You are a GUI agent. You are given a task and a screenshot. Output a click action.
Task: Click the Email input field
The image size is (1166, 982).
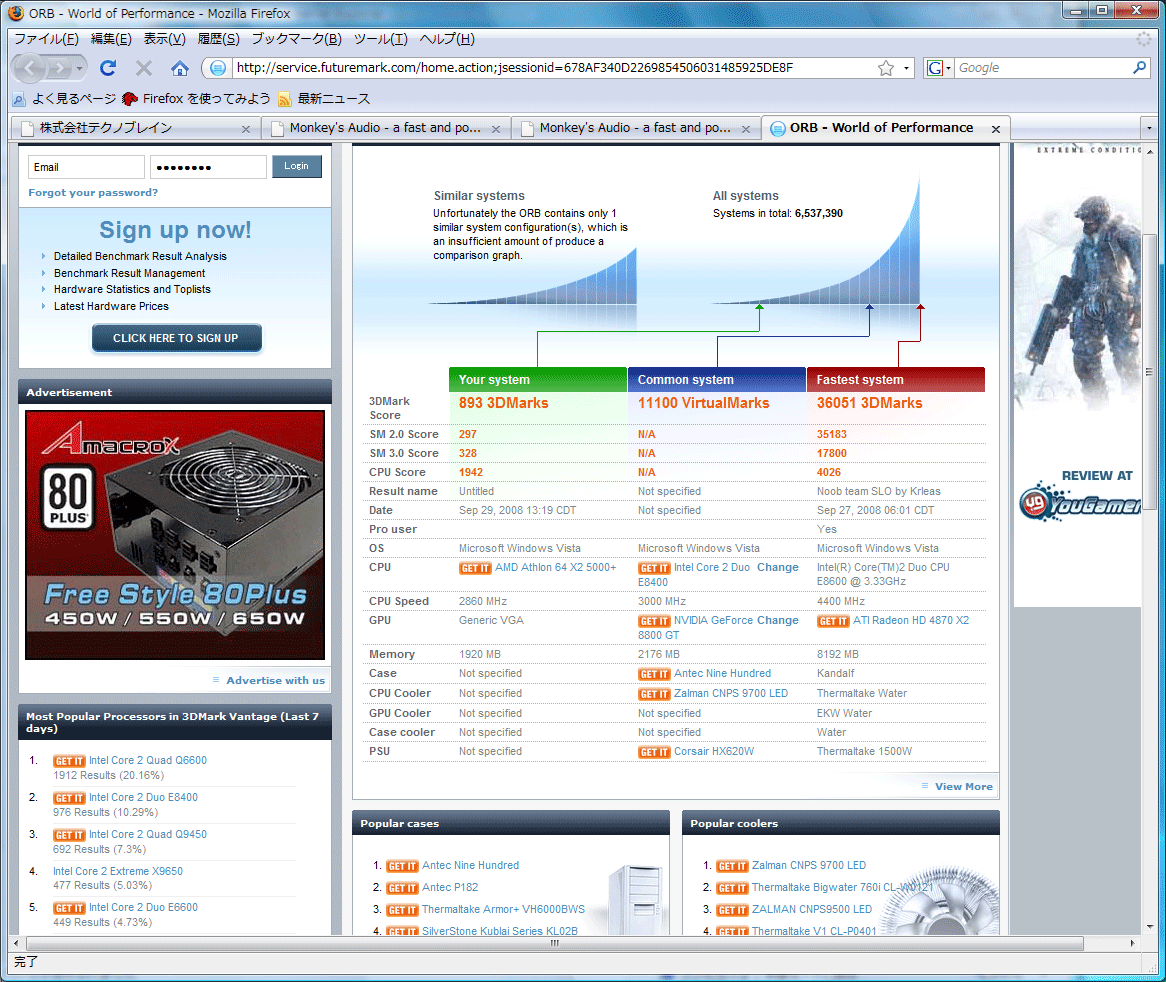(x=86, y=167)
